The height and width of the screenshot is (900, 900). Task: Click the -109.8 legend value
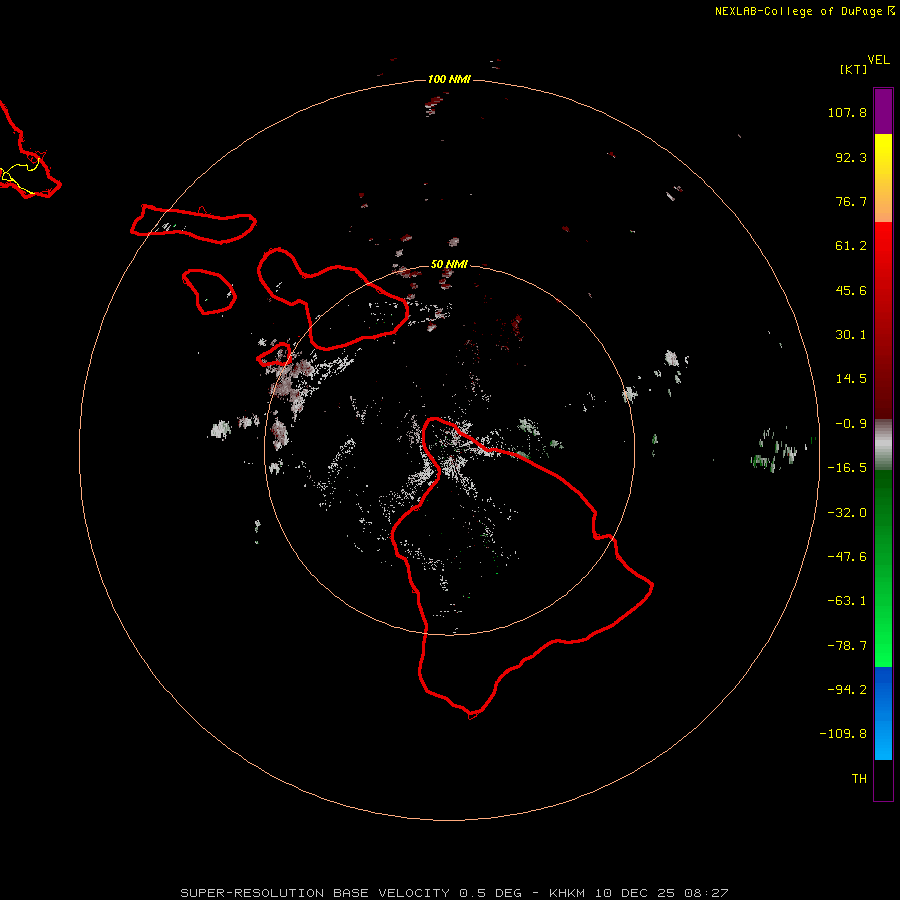pos(843,734)
